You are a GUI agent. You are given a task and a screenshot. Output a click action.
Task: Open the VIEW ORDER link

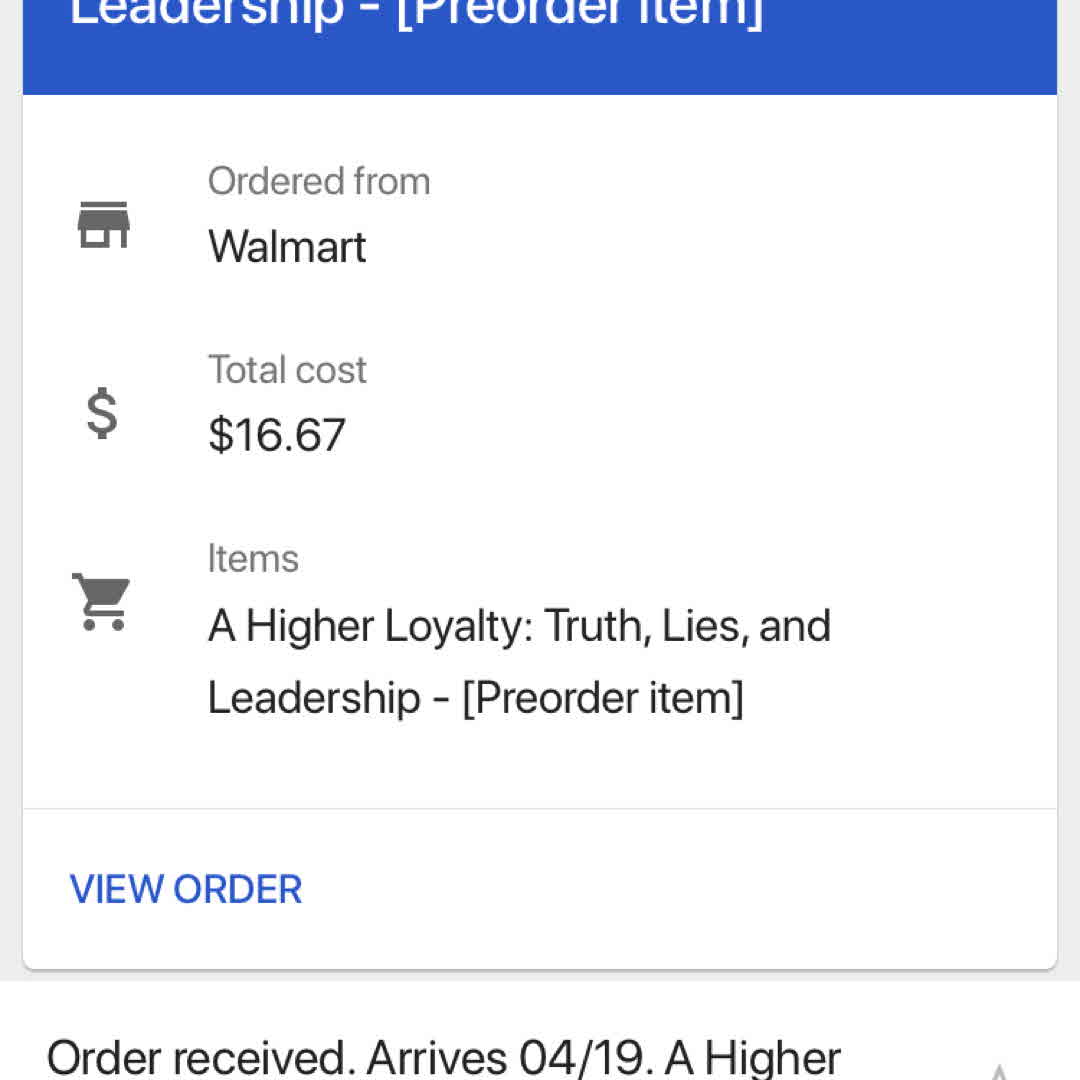pyautogui.click(x=186, y=889)
